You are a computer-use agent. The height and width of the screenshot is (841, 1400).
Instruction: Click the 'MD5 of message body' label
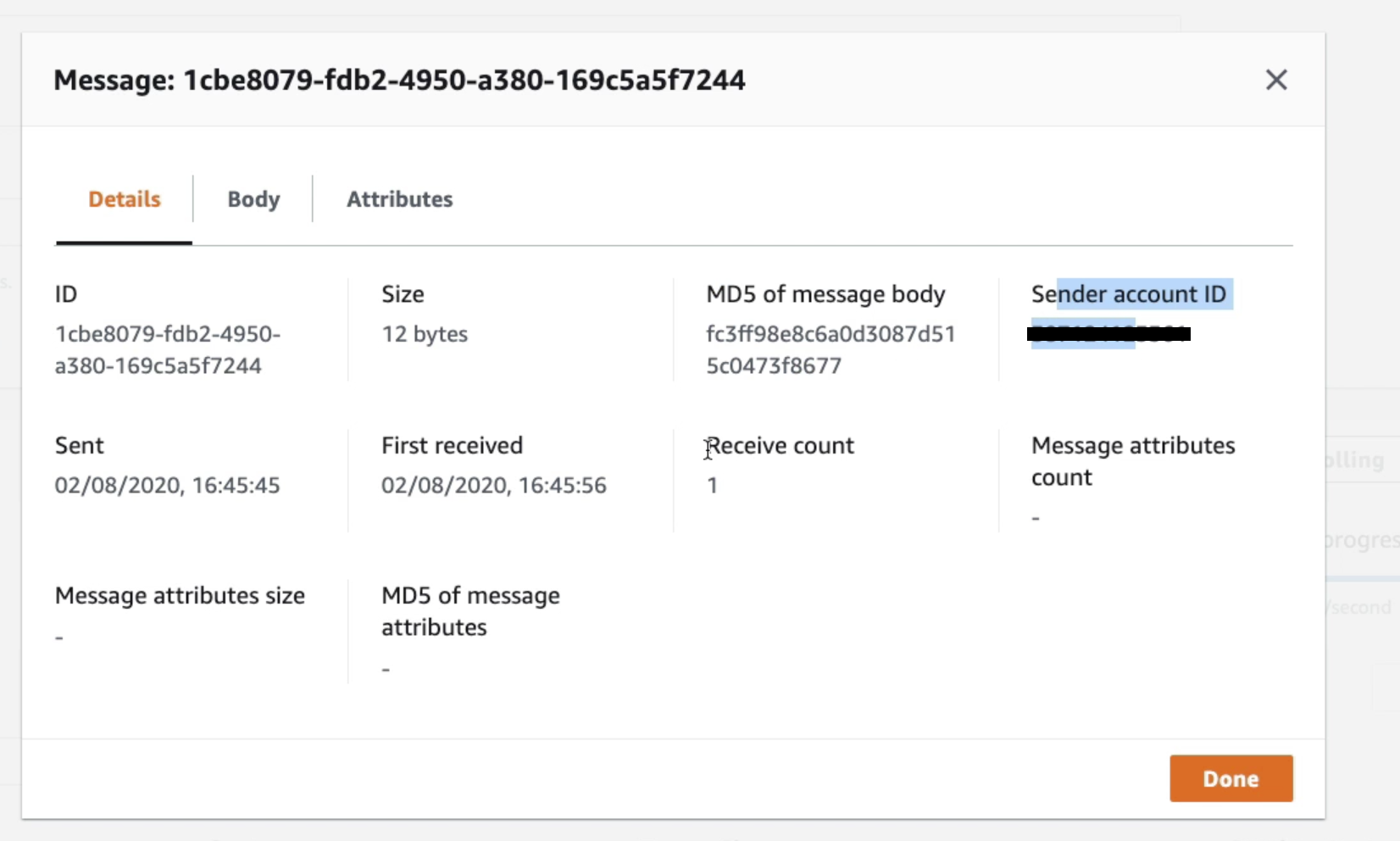(825, 294)
